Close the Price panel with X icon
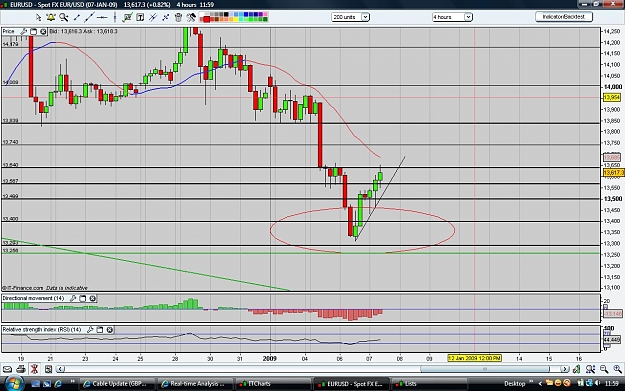Screen dimensions: 625x391 (x=43, y=31)
